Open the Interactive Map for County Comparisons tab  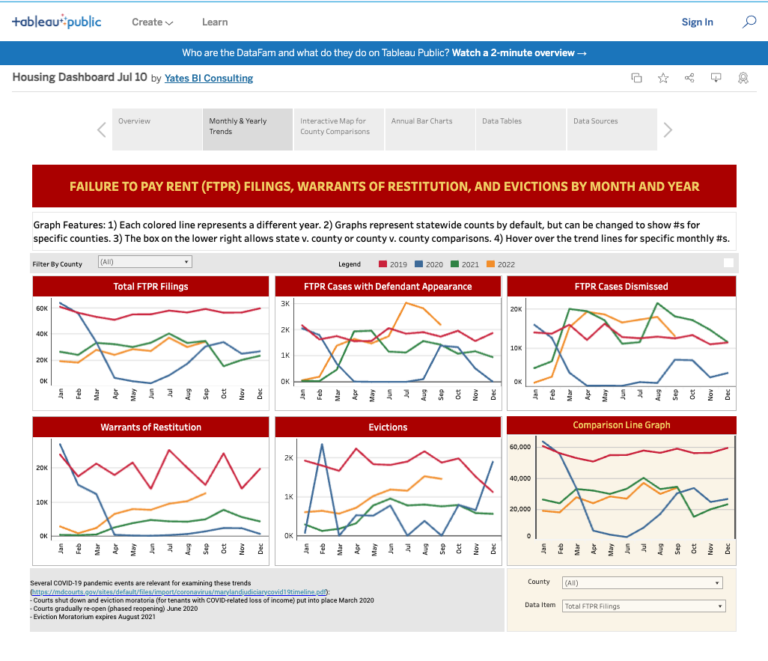(339, 129)
